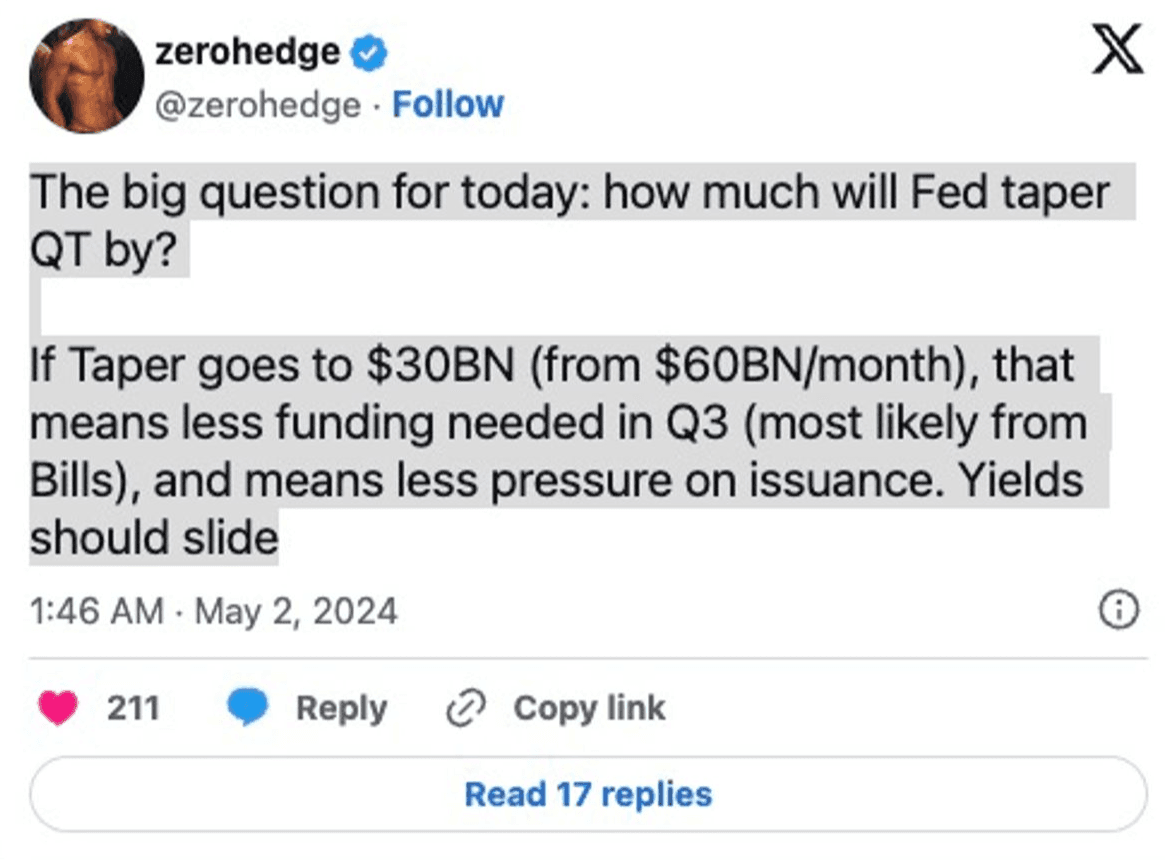Open Read 17 replies button
The height and width of the screenshot is (860, 1165).
pyautogui.click(x=588, y=795)
